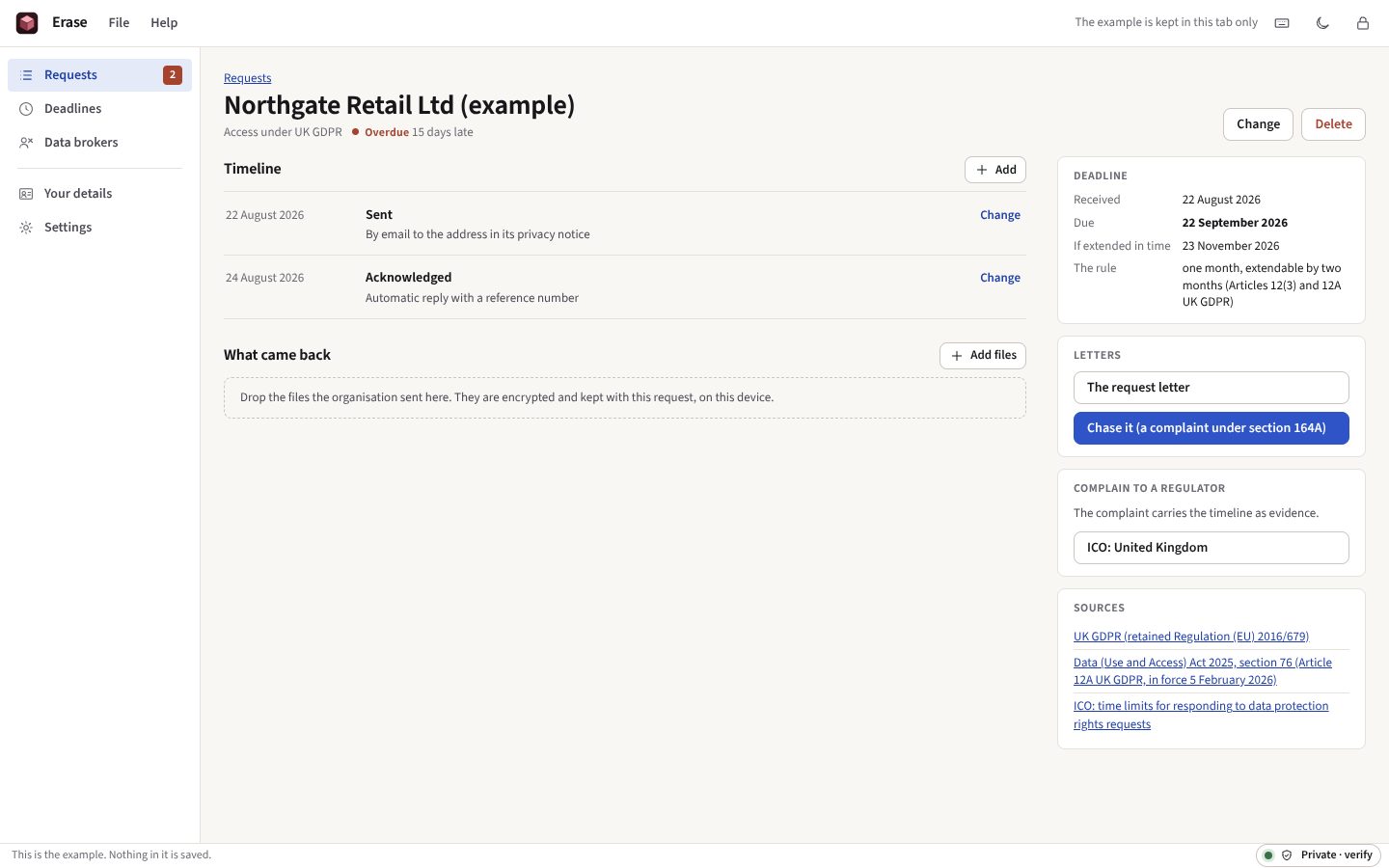The height and width of the screenshot is (868, 1389).
Task: Click the padlock icon in the top bar
Action: tap(1363, 23)
